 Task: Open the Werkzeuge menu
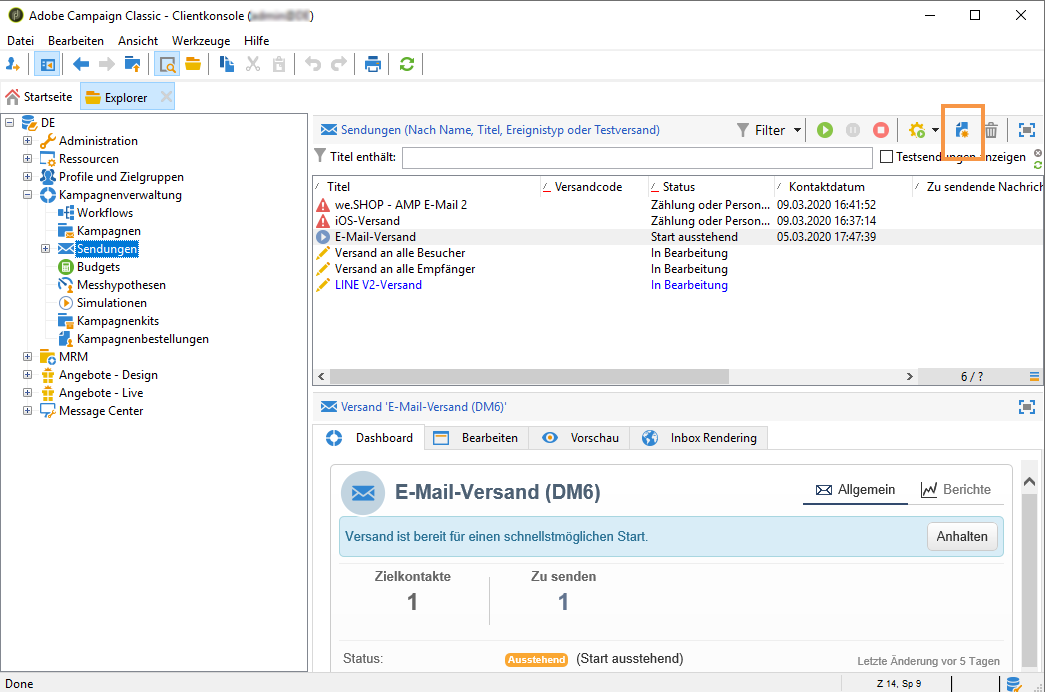[201, 41]
